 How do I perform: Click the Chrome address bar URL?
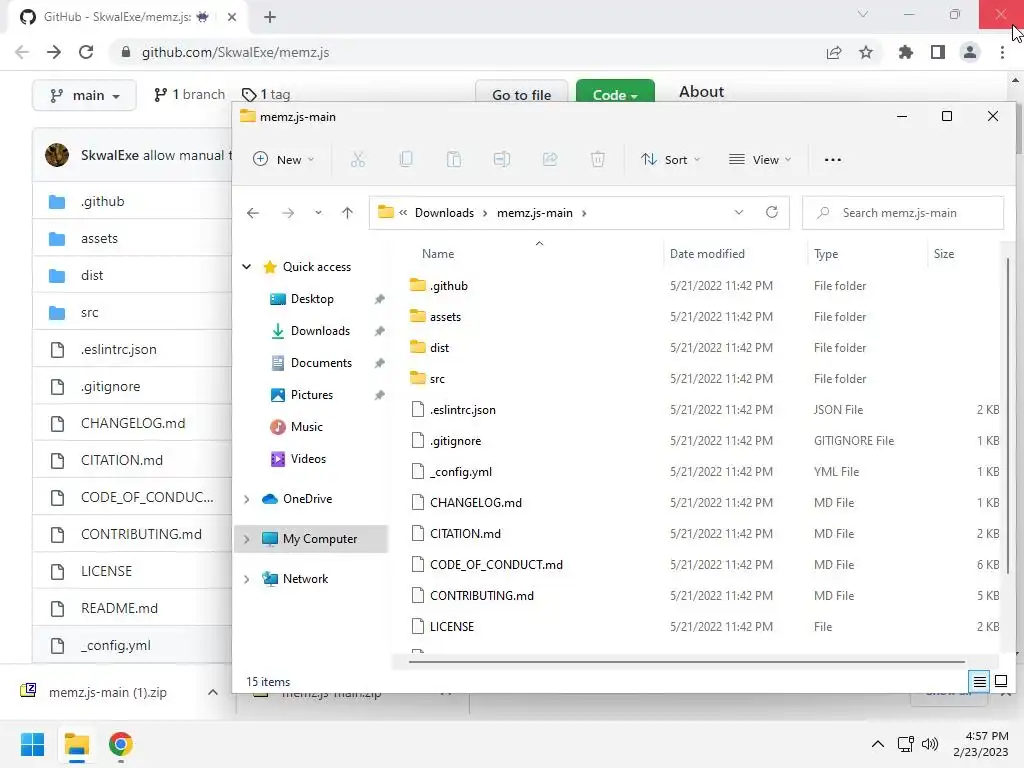[x=235, y=52]
